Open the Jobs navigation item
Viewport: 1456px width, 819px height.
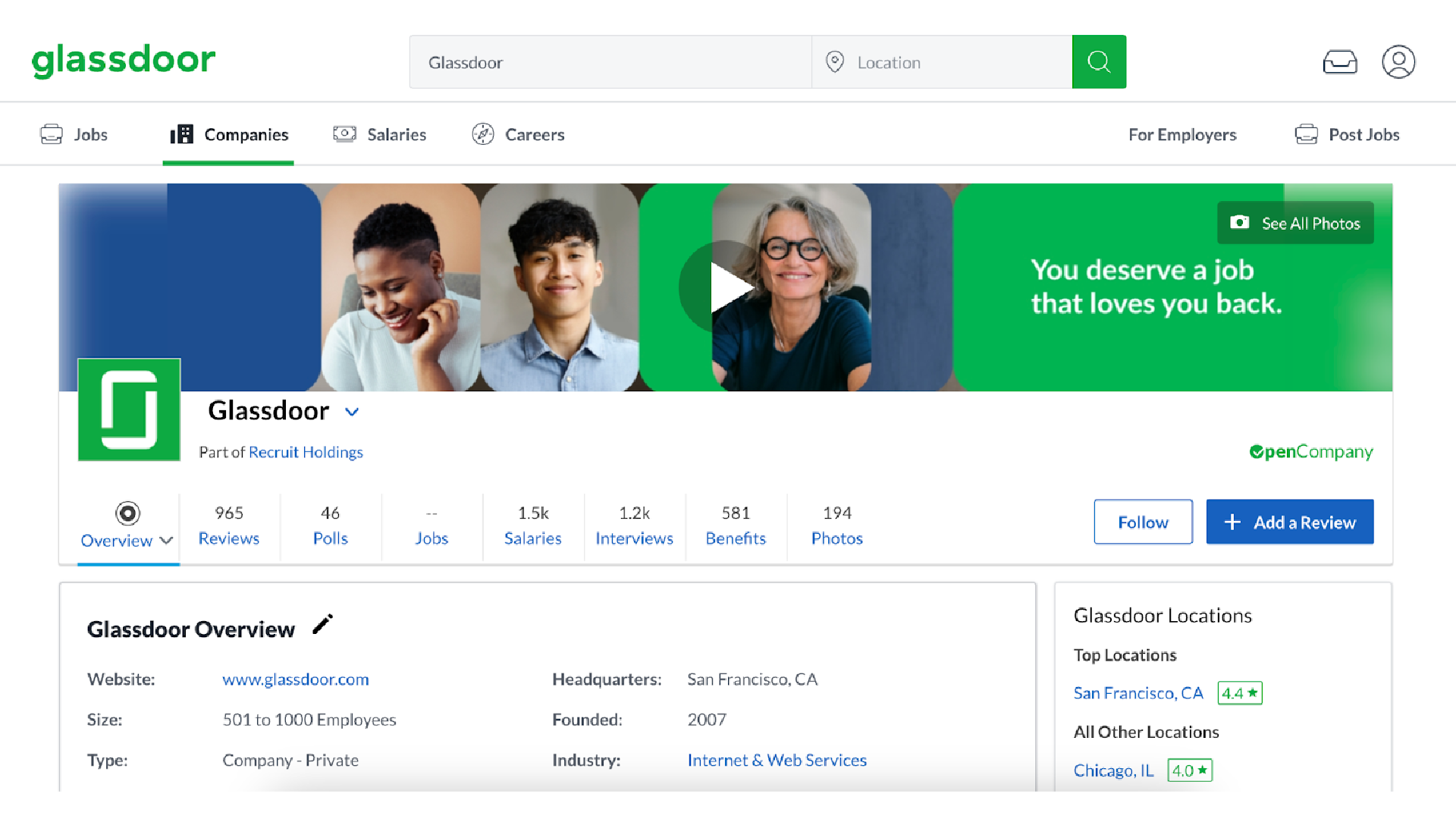tap(74, 134)
